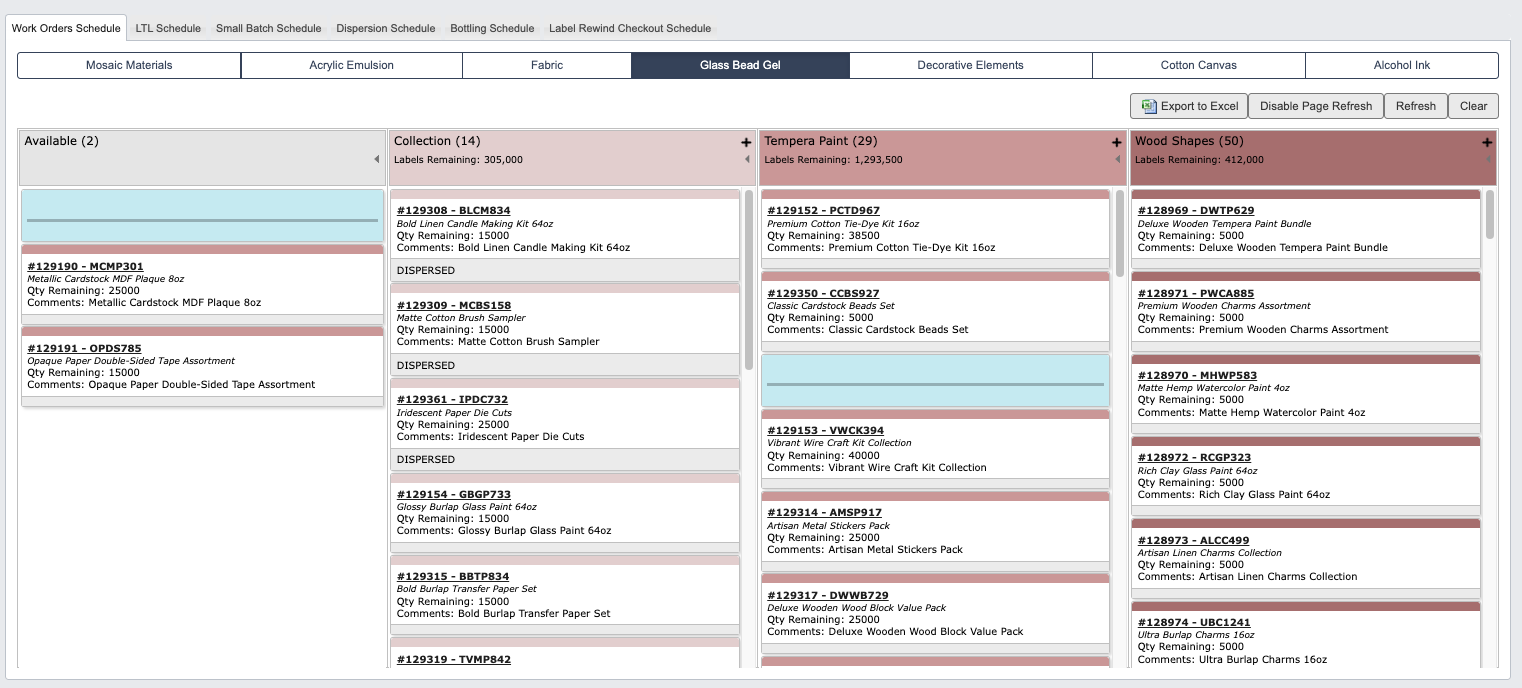Open the Bottling Schedule tab
The height and width of the screenshot is (688, 1522).
click(492, 28)
